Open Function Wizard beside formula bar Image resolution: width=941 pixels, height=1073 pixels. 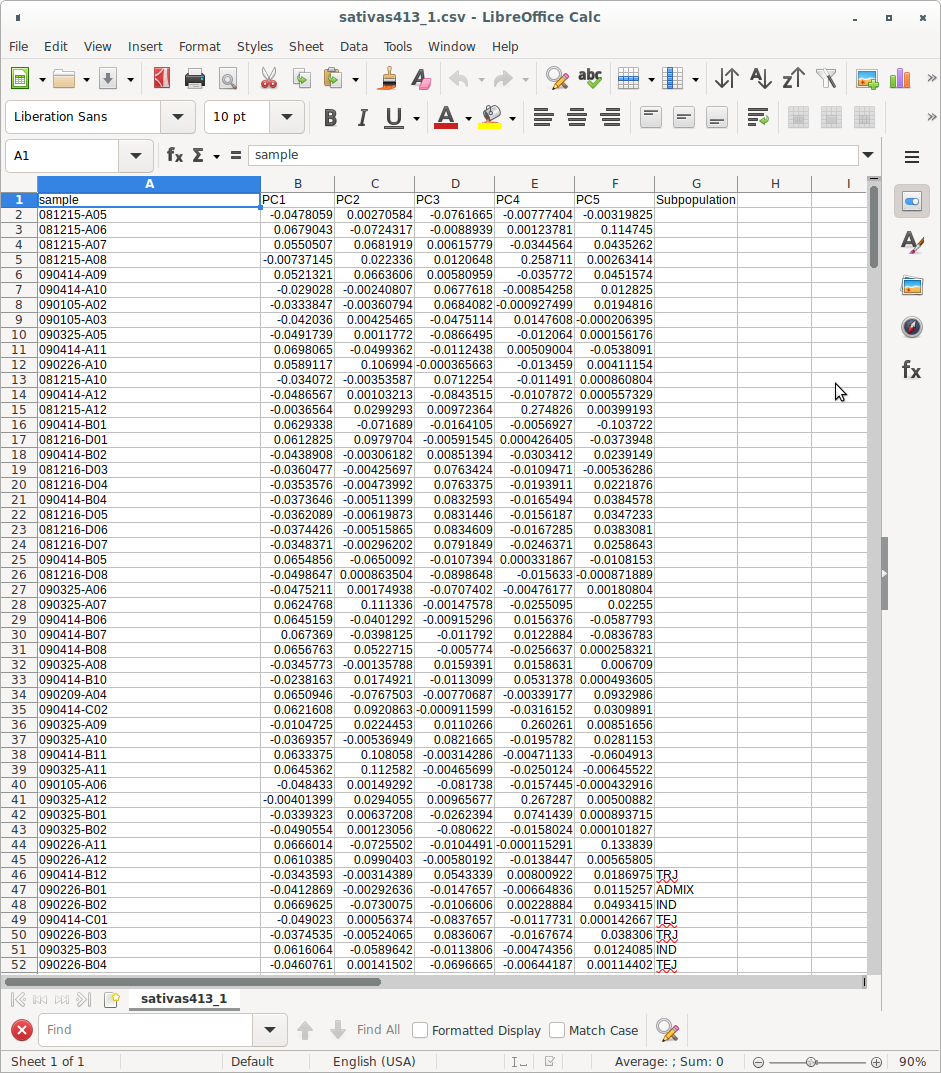click(x=175, y=155)
